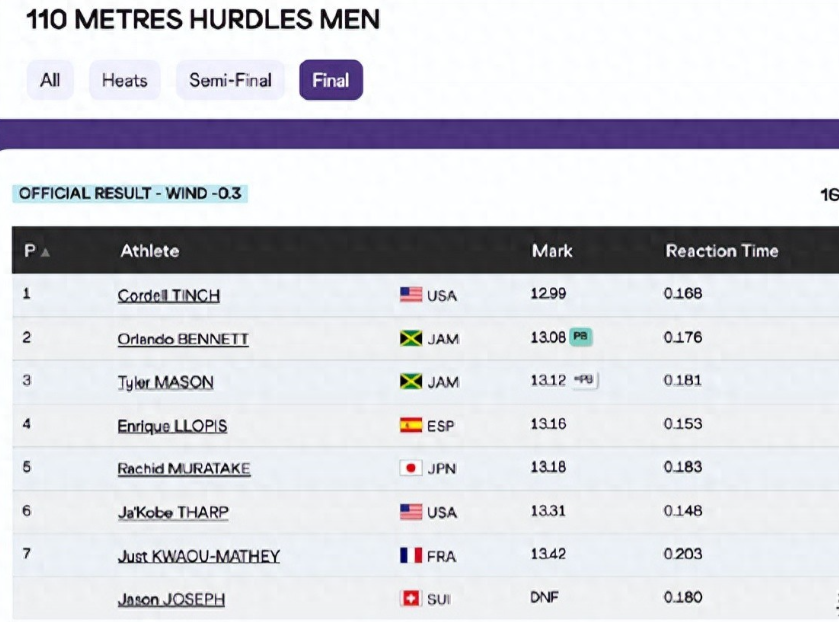Open Cordell TINCH athlete profile
Viewport: 839px width, 622px height.
point(169,296)
